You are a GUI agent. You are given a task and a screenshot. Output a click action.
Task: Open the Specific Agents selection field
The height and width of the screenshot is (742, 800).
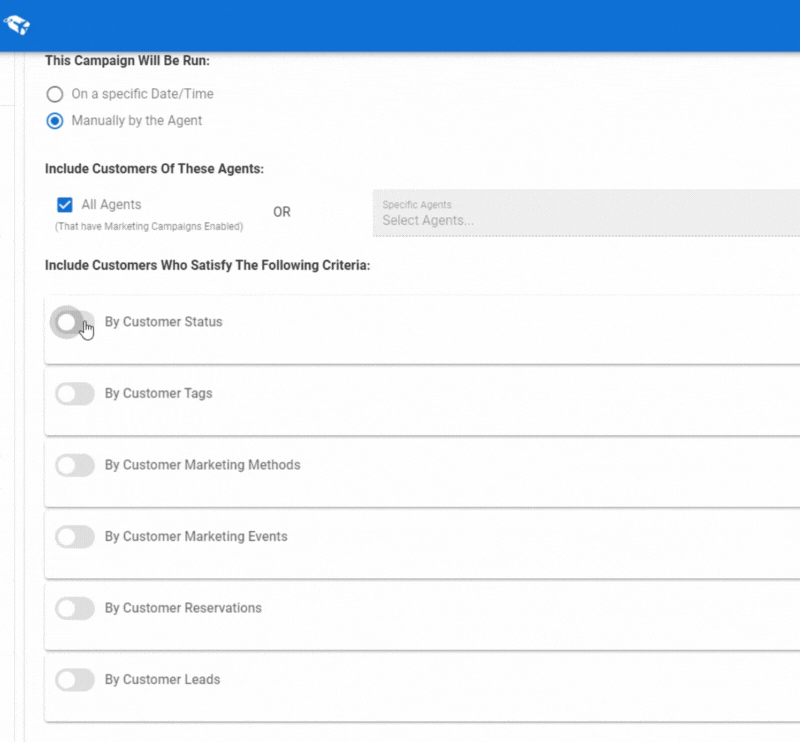tap(586, 213)
